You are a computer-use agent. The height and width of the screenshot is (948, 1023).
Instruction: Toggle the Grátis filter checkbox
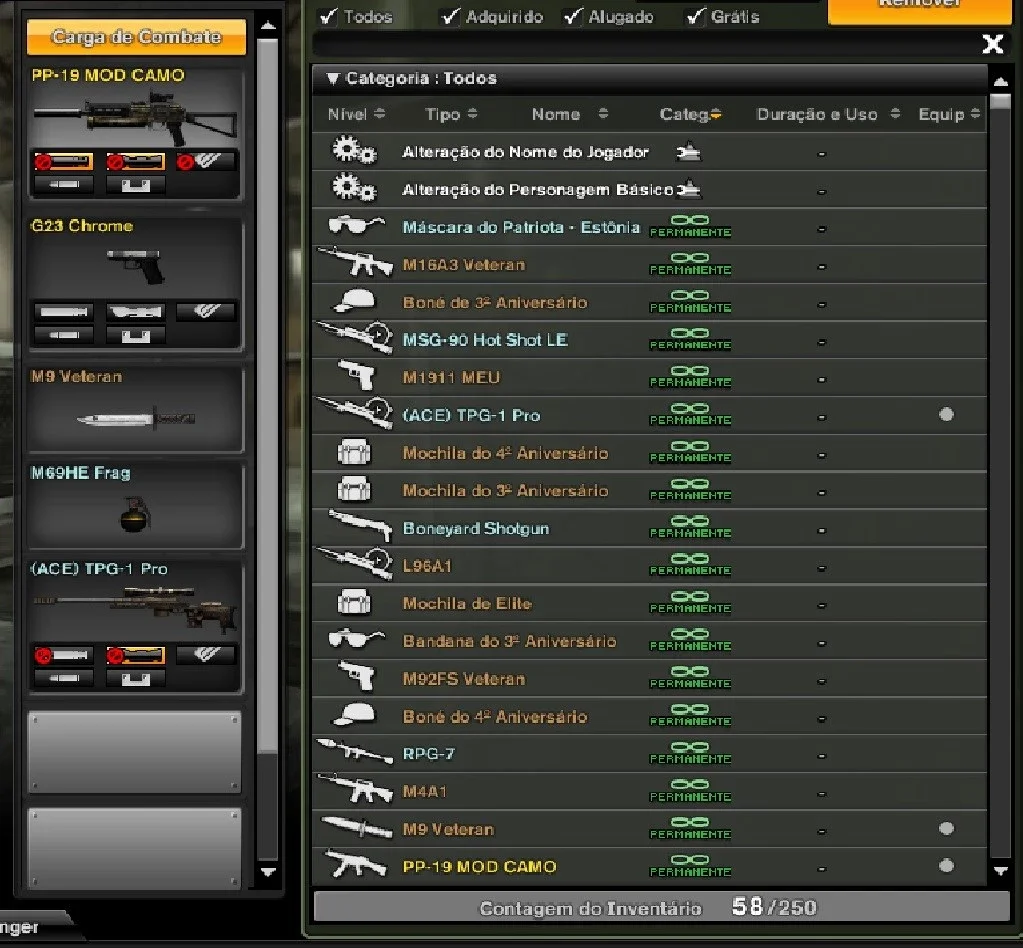tap(695, 16)
